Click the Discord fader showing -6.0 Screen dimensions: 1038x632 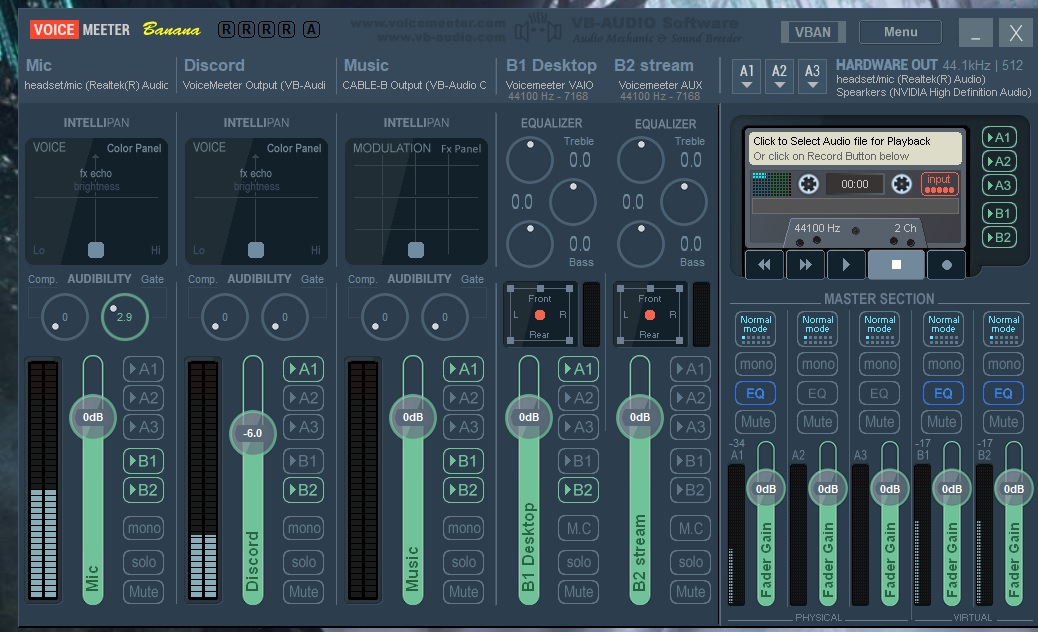tap(252, 433)
